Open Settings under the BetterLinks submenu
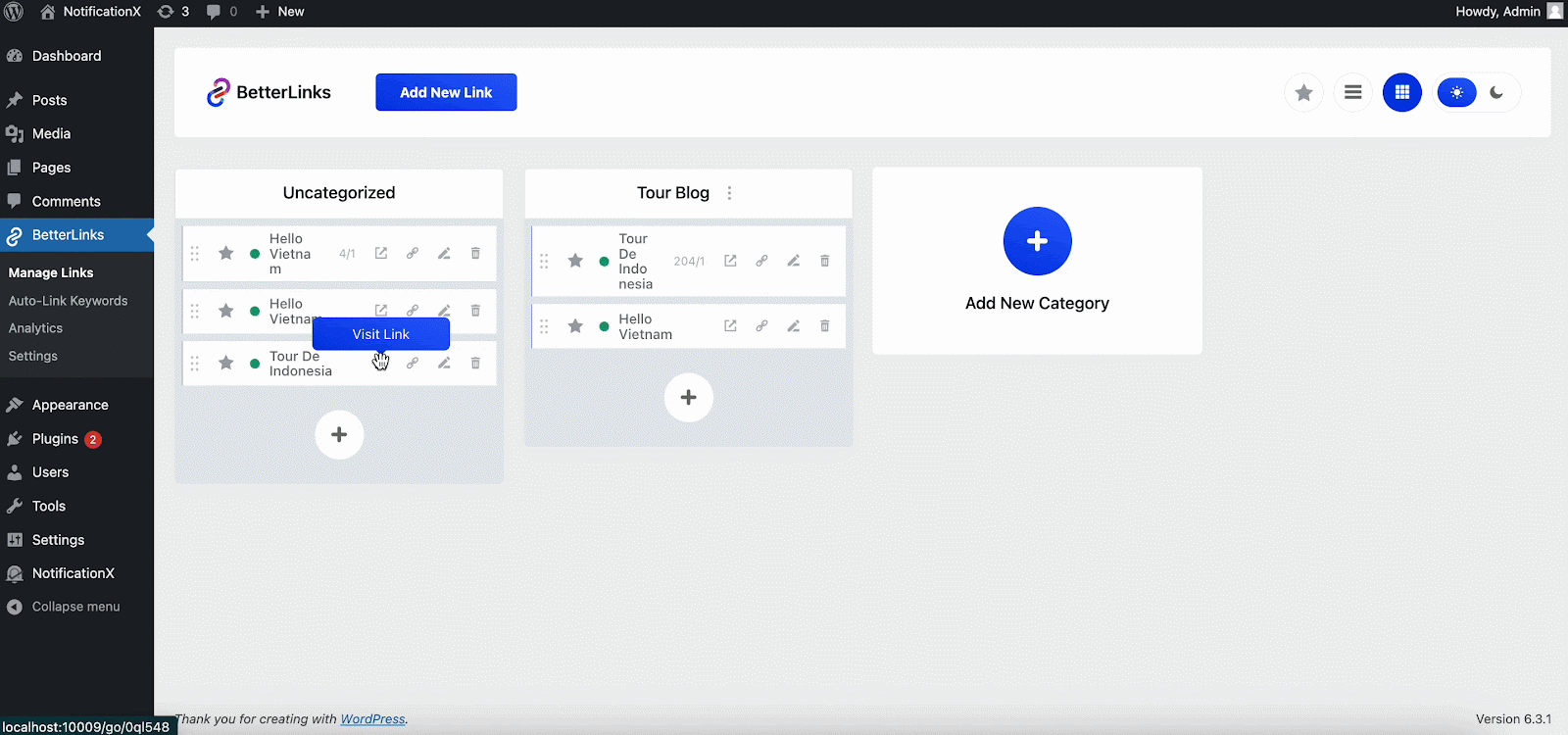1568x735 pixels. point(33,356)
